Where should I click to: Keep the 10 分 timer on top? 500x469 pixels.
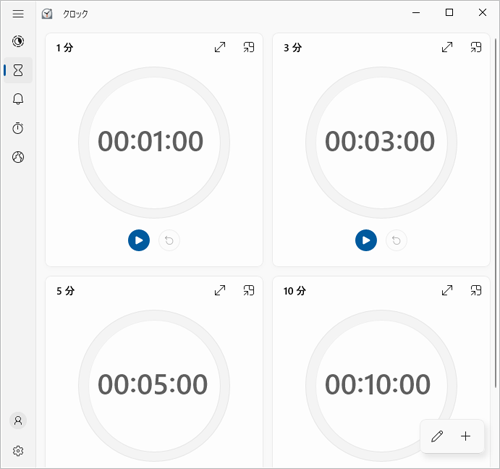point(476,290)
